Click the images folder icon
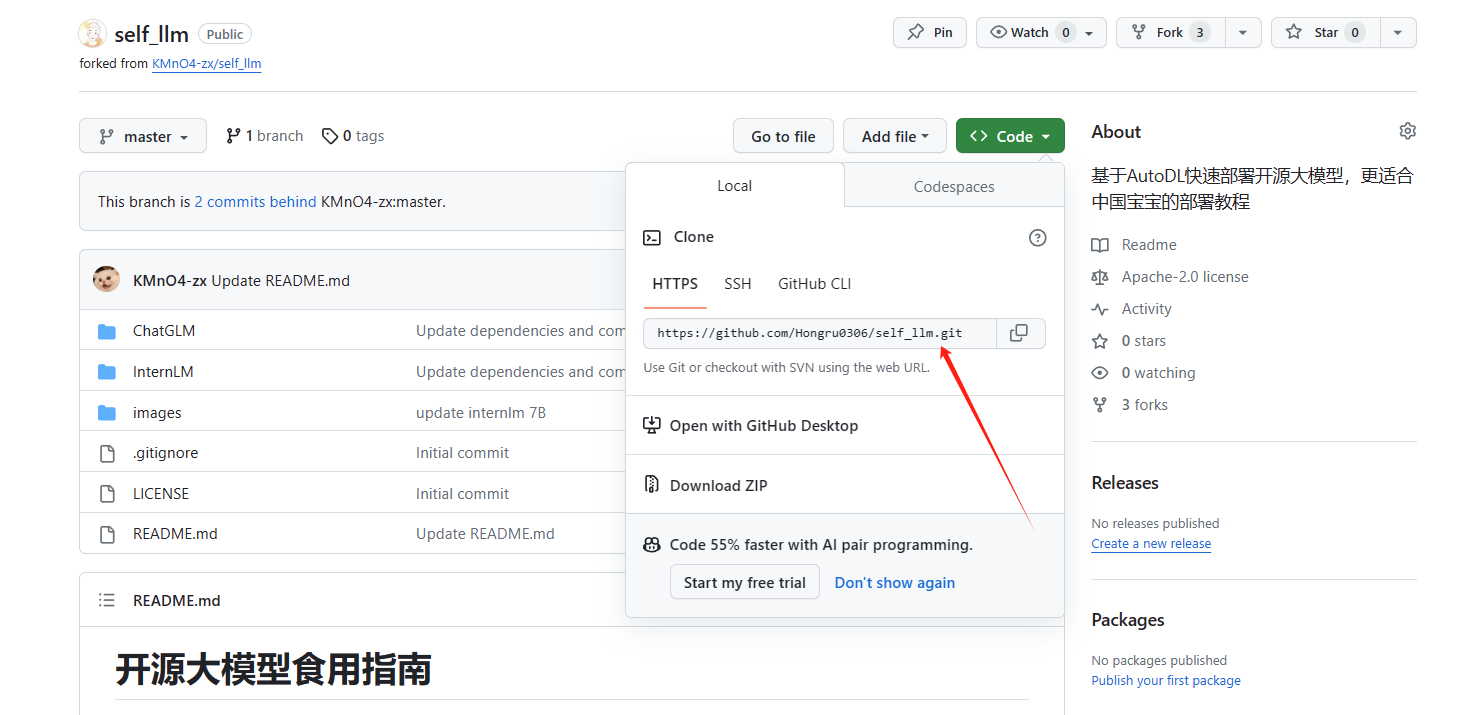This screenshot has height=715, width=1476. click(107, 413)
